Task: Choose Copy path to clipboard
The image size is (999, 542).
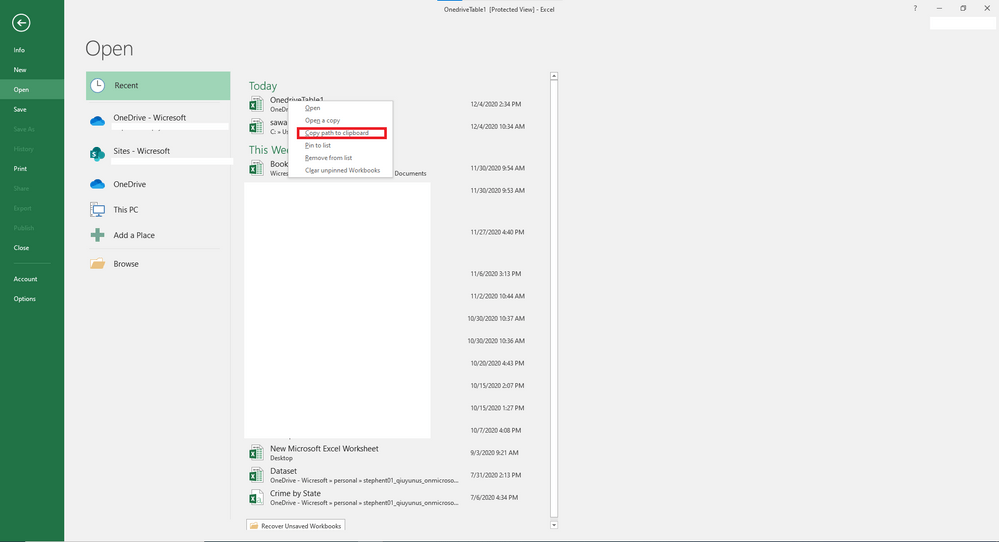Action: pos(341,133)
